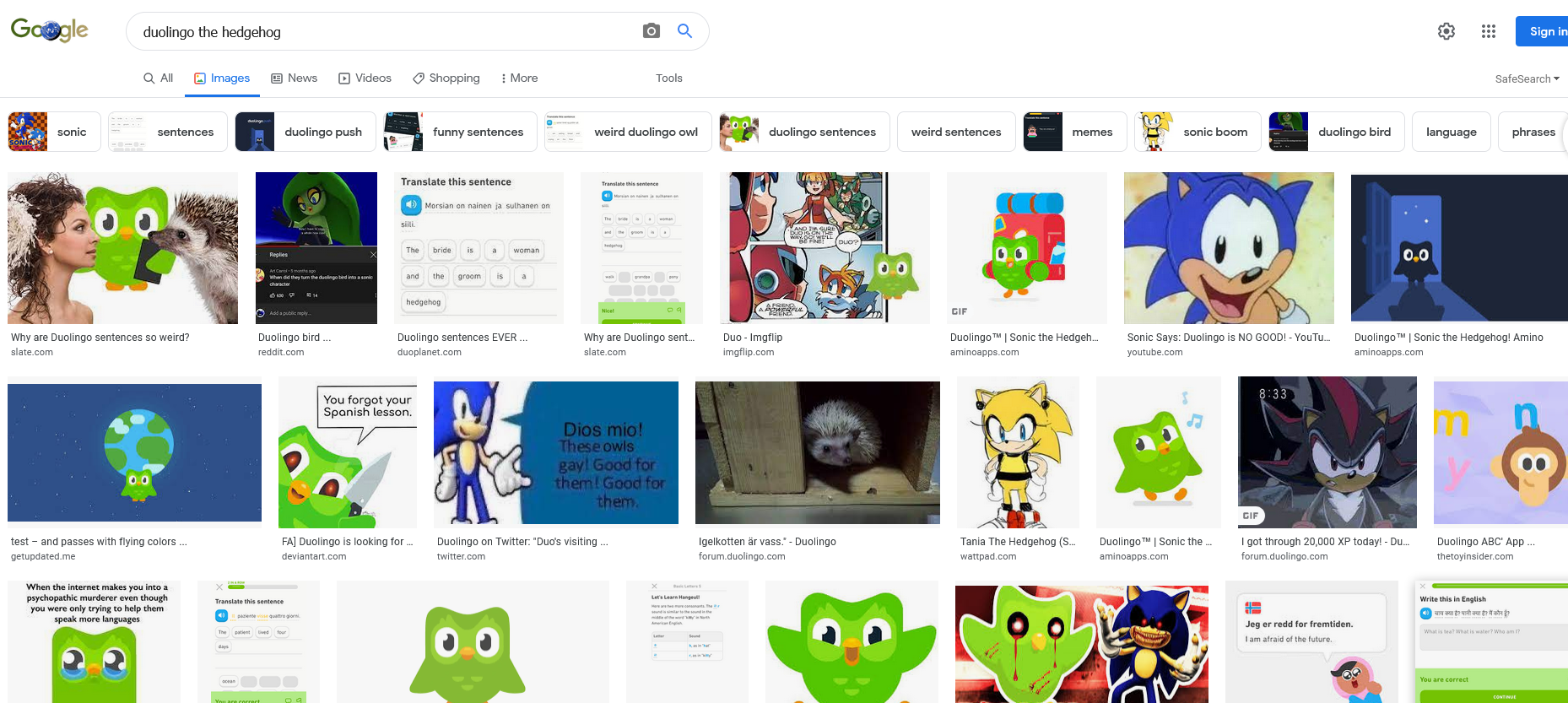Pick the 'duolingo bird' chip
1568x703 pixels.
pos(1337,132)
